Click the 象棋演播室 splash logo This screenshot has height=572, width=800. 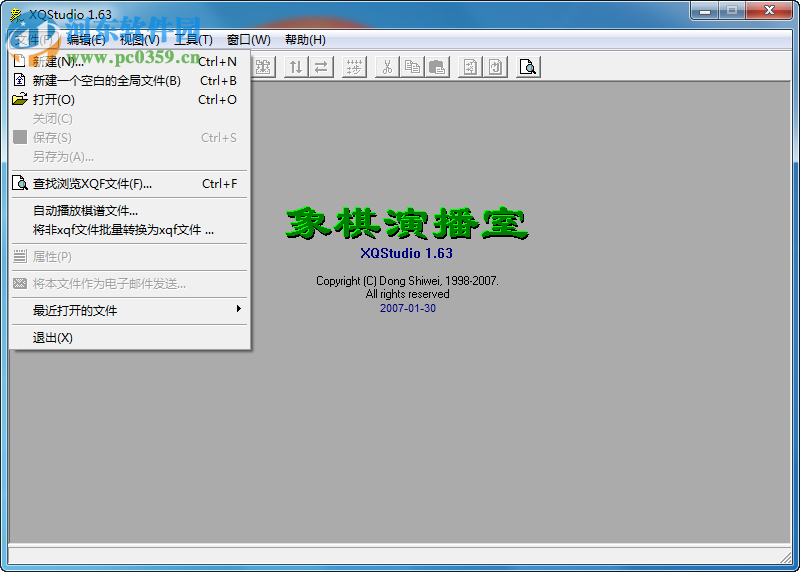coord(407,223)
